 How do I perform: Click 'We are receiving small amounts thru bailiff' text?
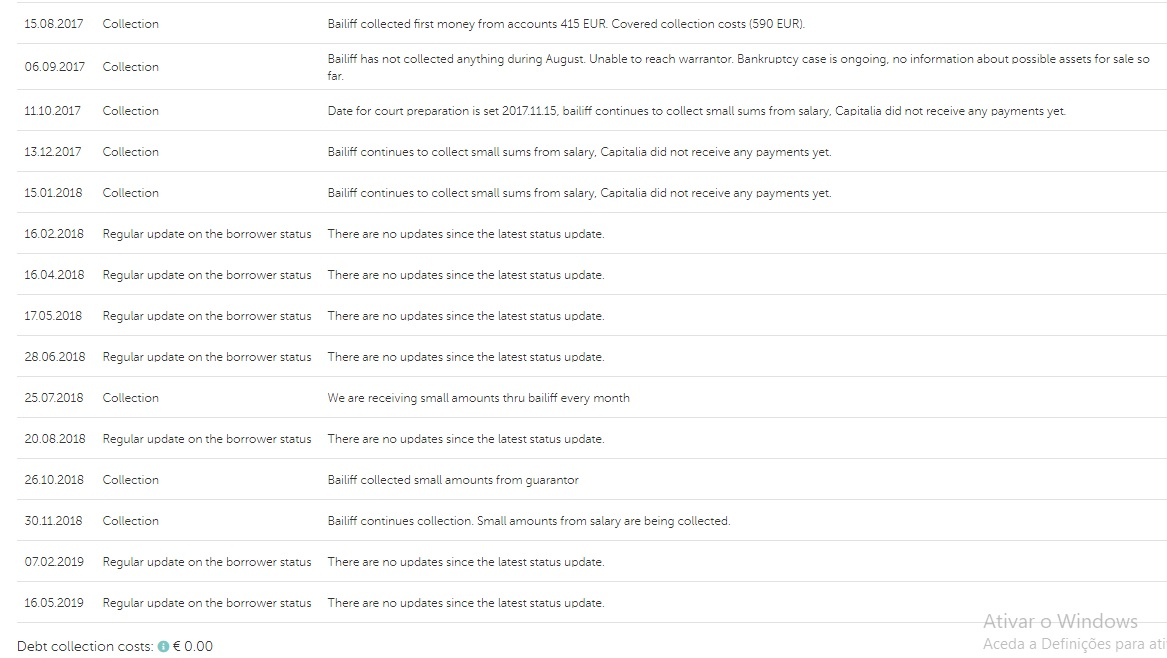[x=478, y=398]
